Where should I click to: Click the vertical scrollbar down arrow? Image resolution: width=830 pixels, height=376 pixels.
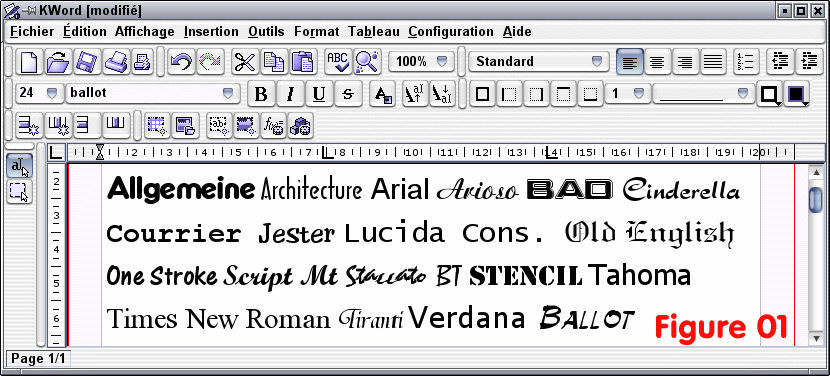[816, 337]
